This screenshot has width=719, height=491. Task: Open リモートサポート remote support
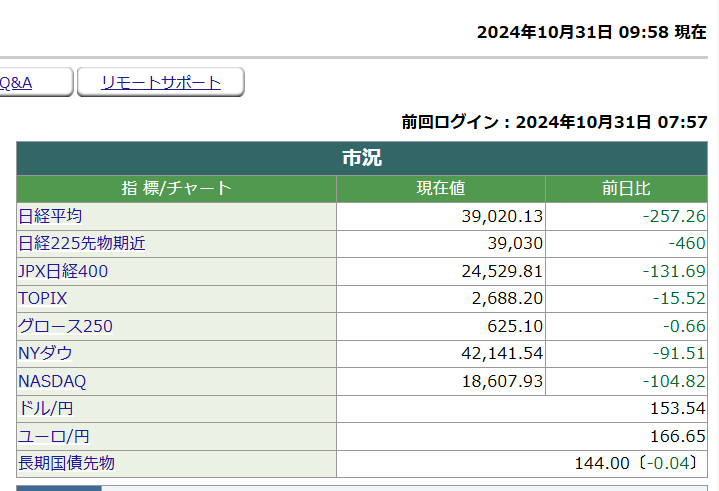coord(161,83)
